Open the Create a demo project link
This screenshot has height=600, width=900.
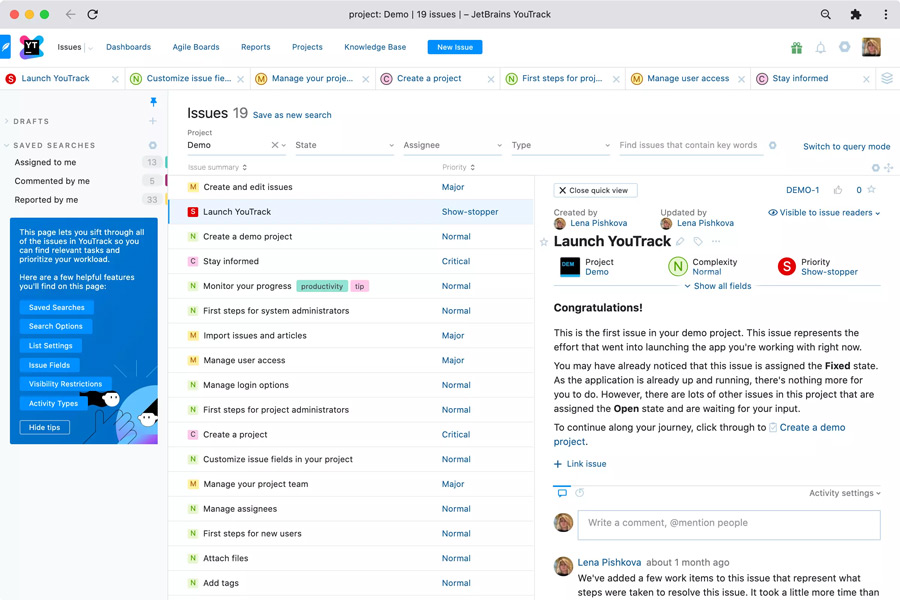pyautogui.click(x=812, y=427)
